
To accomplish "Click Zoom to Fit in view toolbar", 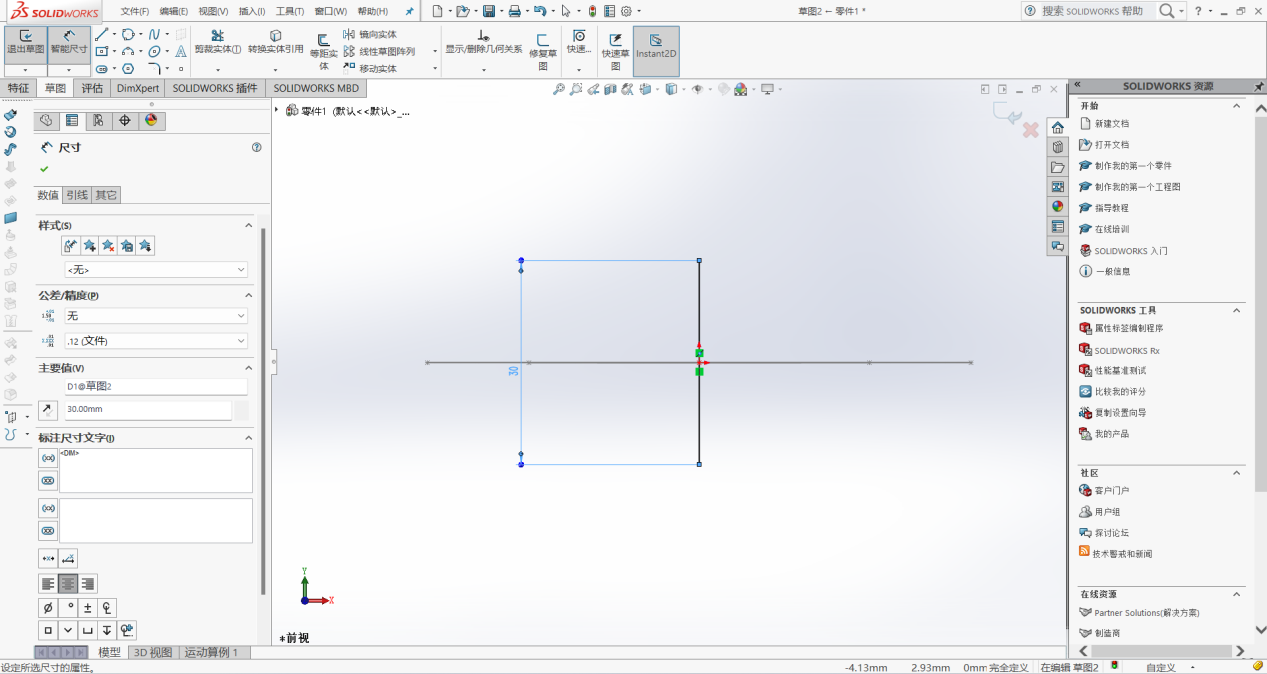I will [559, 89].
